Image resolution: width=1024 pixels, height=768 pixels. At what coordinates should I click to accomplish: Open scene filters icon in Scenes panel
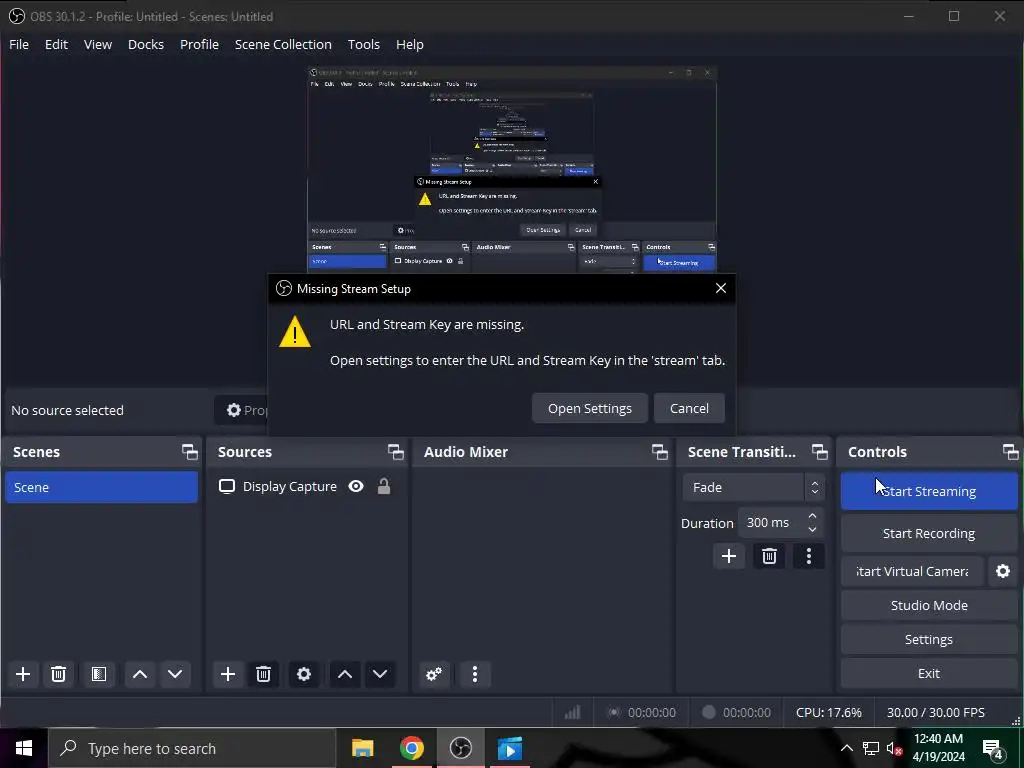click(99, 674)
